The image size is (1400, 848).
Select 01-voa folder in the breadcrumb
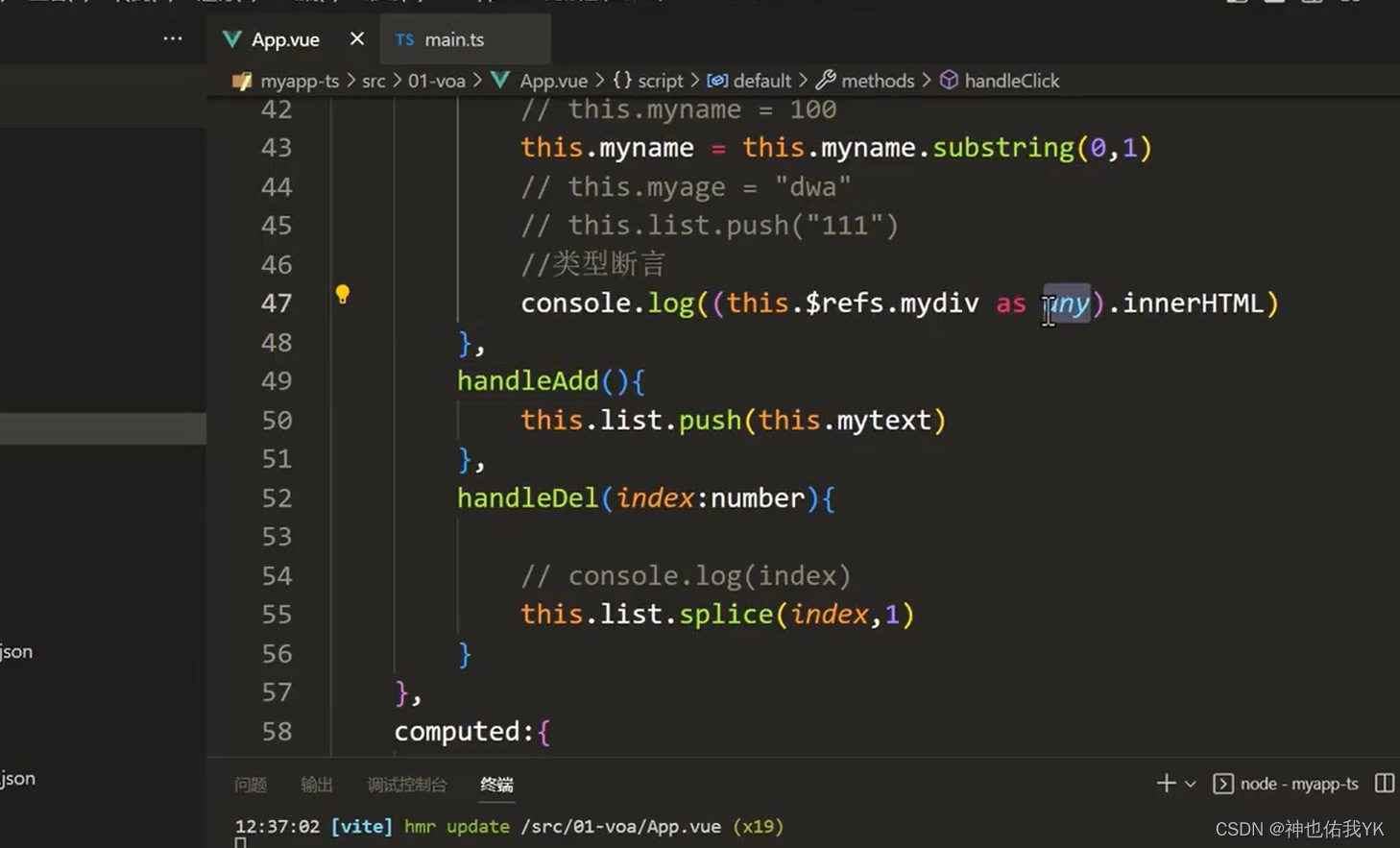[436, 81]
